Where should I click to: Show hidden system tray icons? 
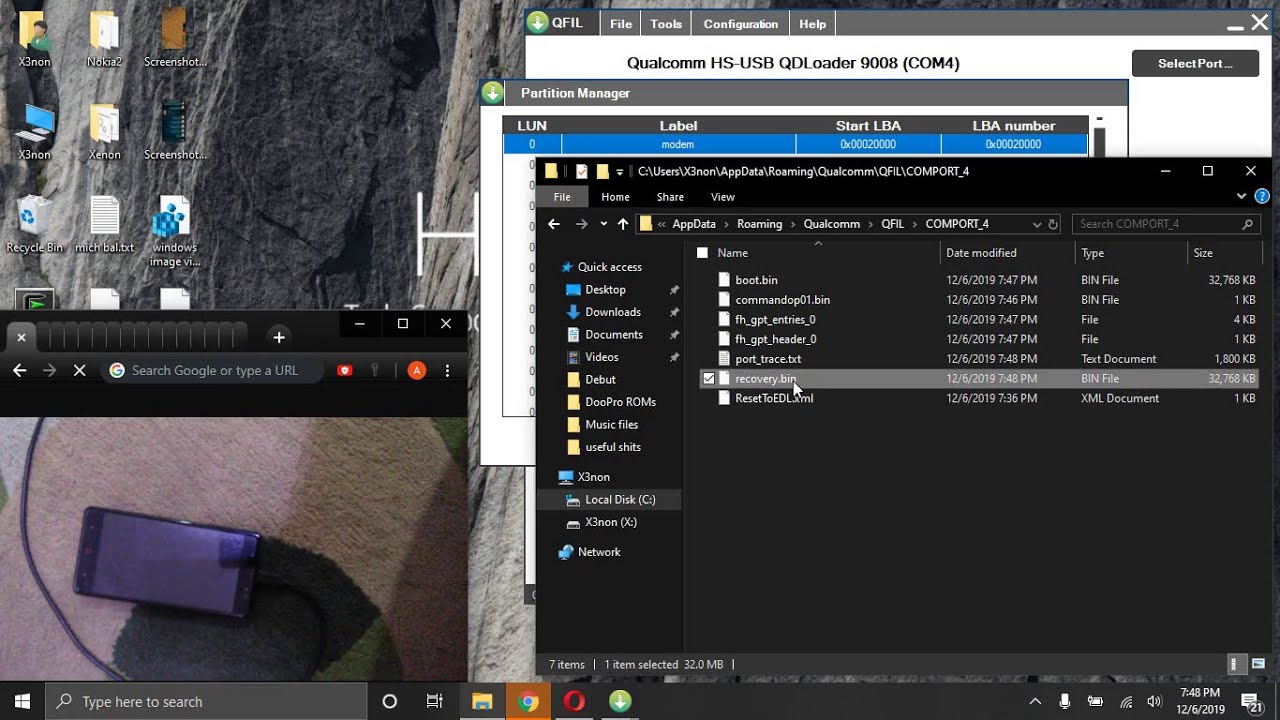tap(1035, 701)
